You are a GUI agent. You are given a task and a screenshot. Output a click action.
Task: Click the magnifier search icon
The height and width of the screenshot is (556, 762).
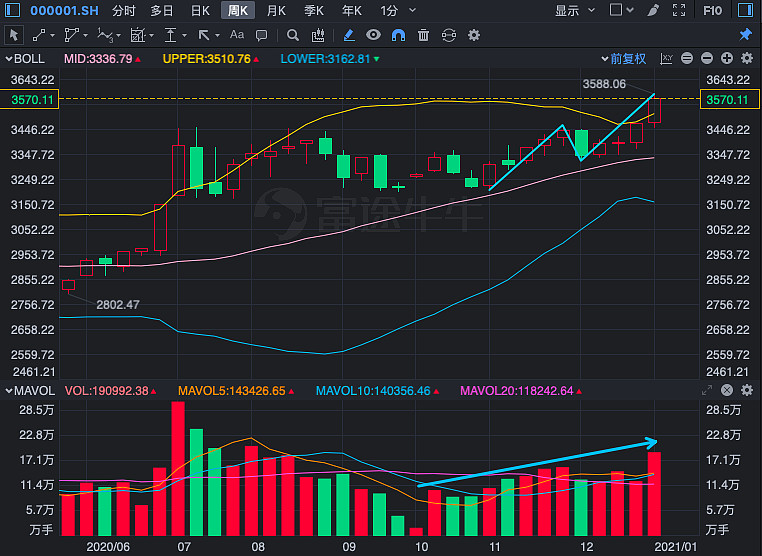point(293,35)
